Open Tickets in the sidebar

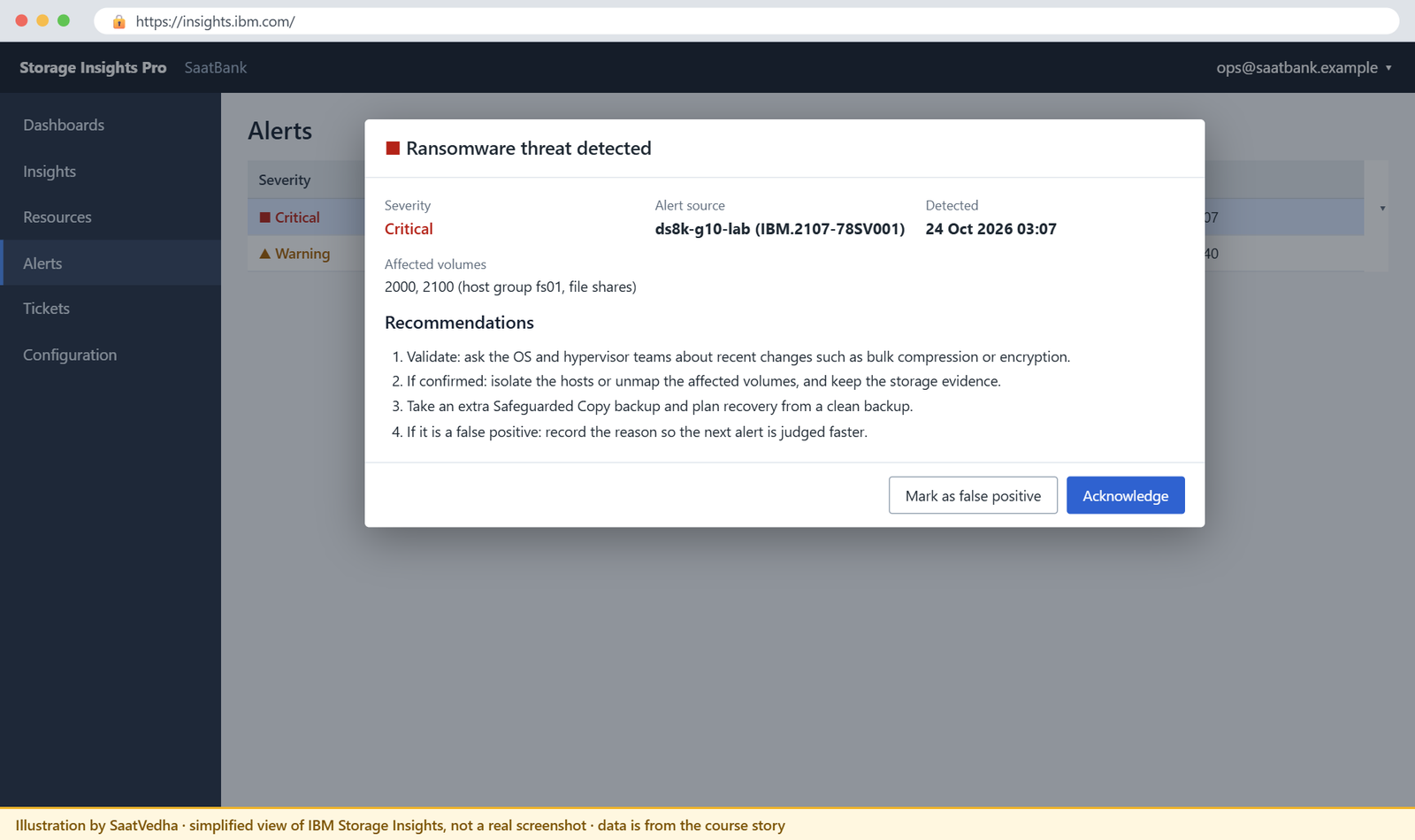coord(111,309)
